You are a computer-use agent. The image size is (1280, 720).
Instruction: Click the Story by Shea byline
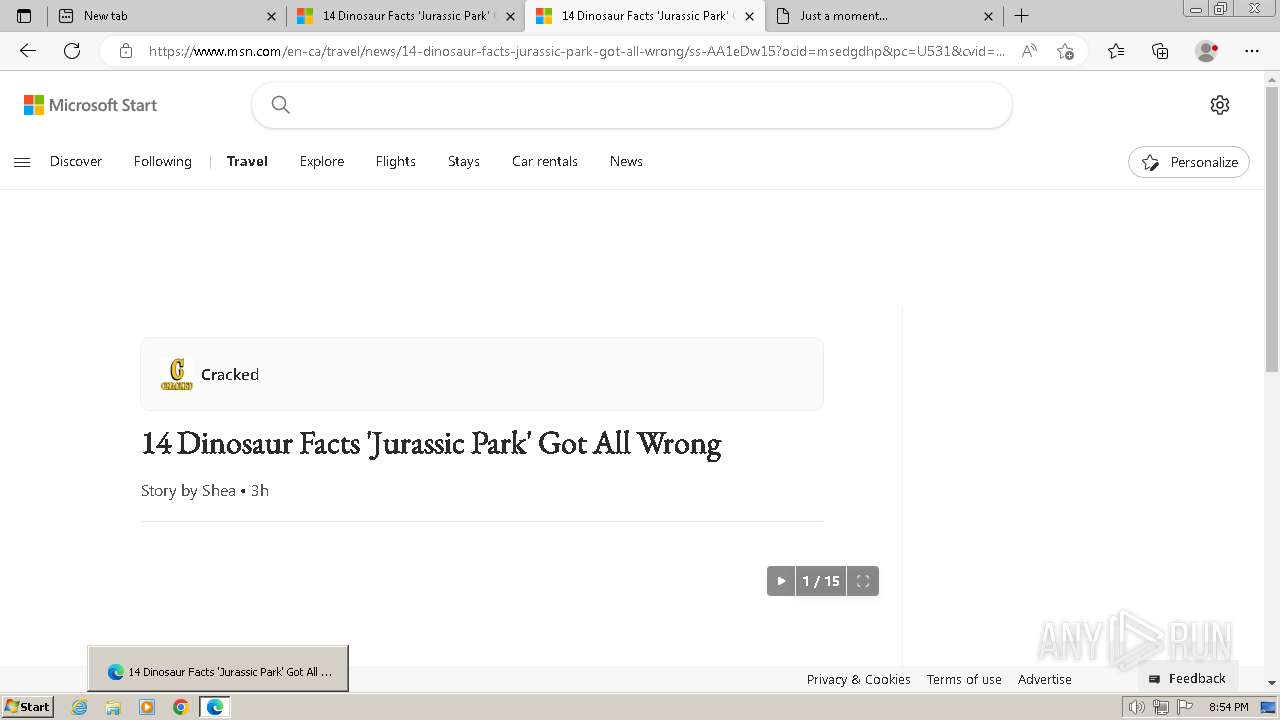(188, 490)
